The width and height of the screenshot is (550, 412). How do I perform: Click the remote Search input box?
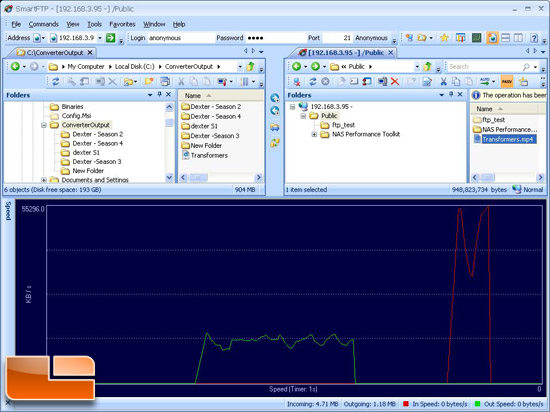(x=485, y=67)
